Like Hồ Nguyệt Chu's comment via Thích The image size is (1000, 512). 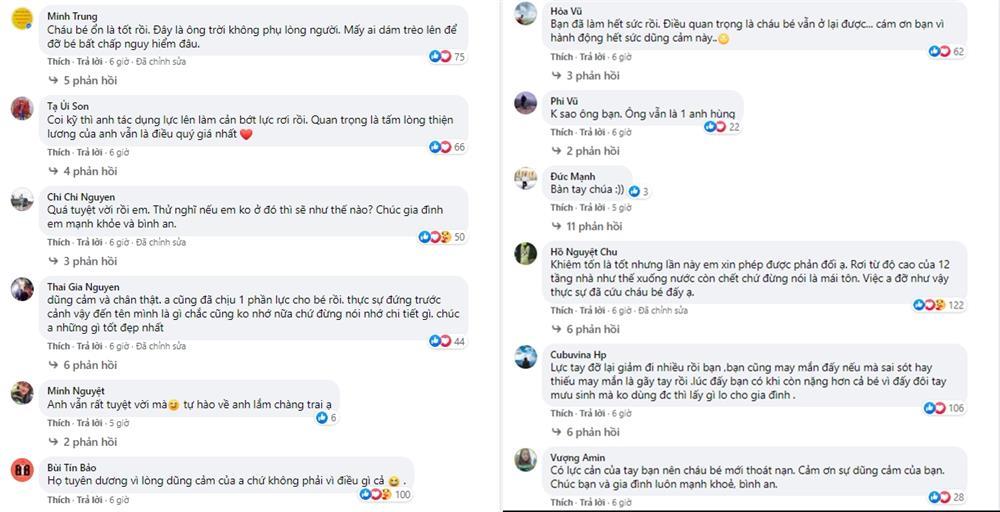(561, 311)
